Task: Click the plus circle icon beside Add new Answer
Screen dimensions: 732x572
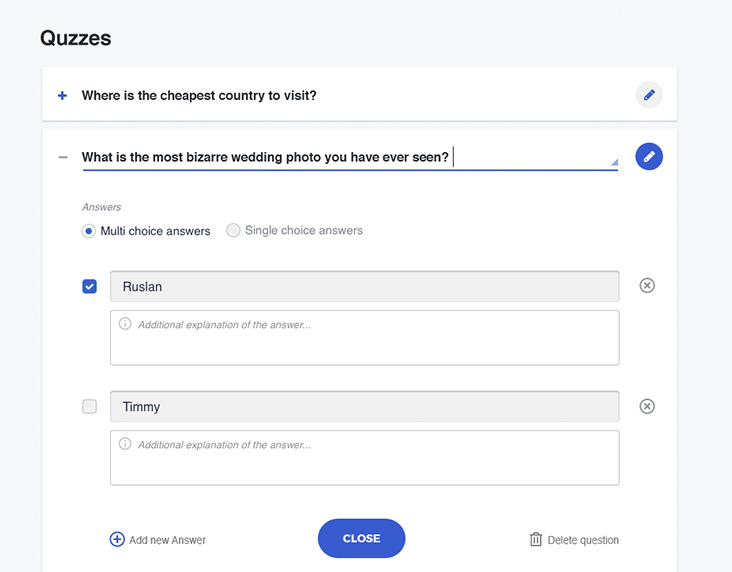Action: click(x=117, y=539)
